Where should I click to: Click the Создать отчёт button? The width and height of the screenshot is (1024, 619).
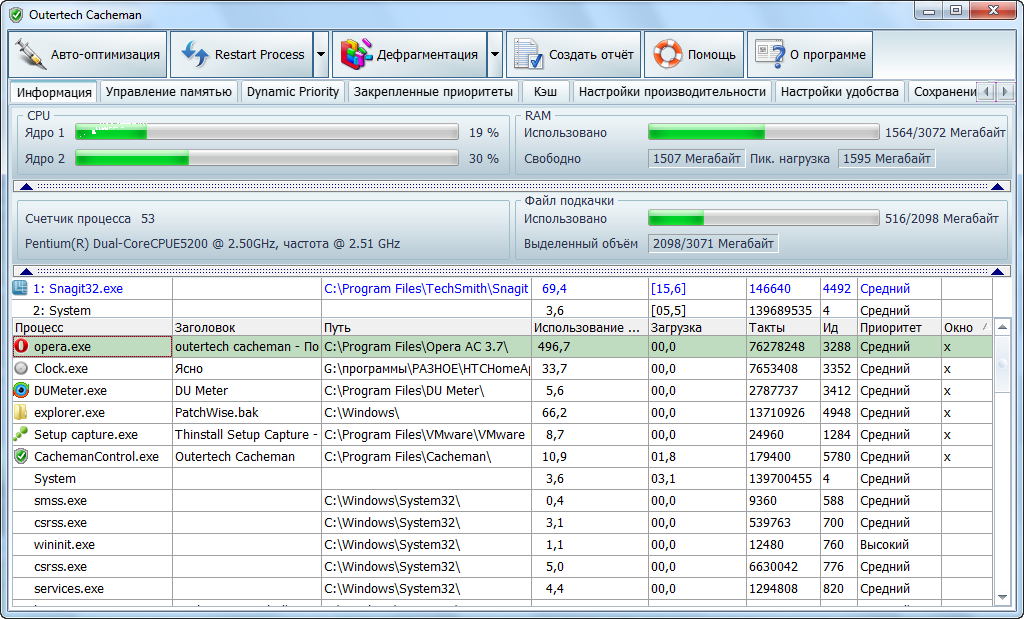coord(573,54)
